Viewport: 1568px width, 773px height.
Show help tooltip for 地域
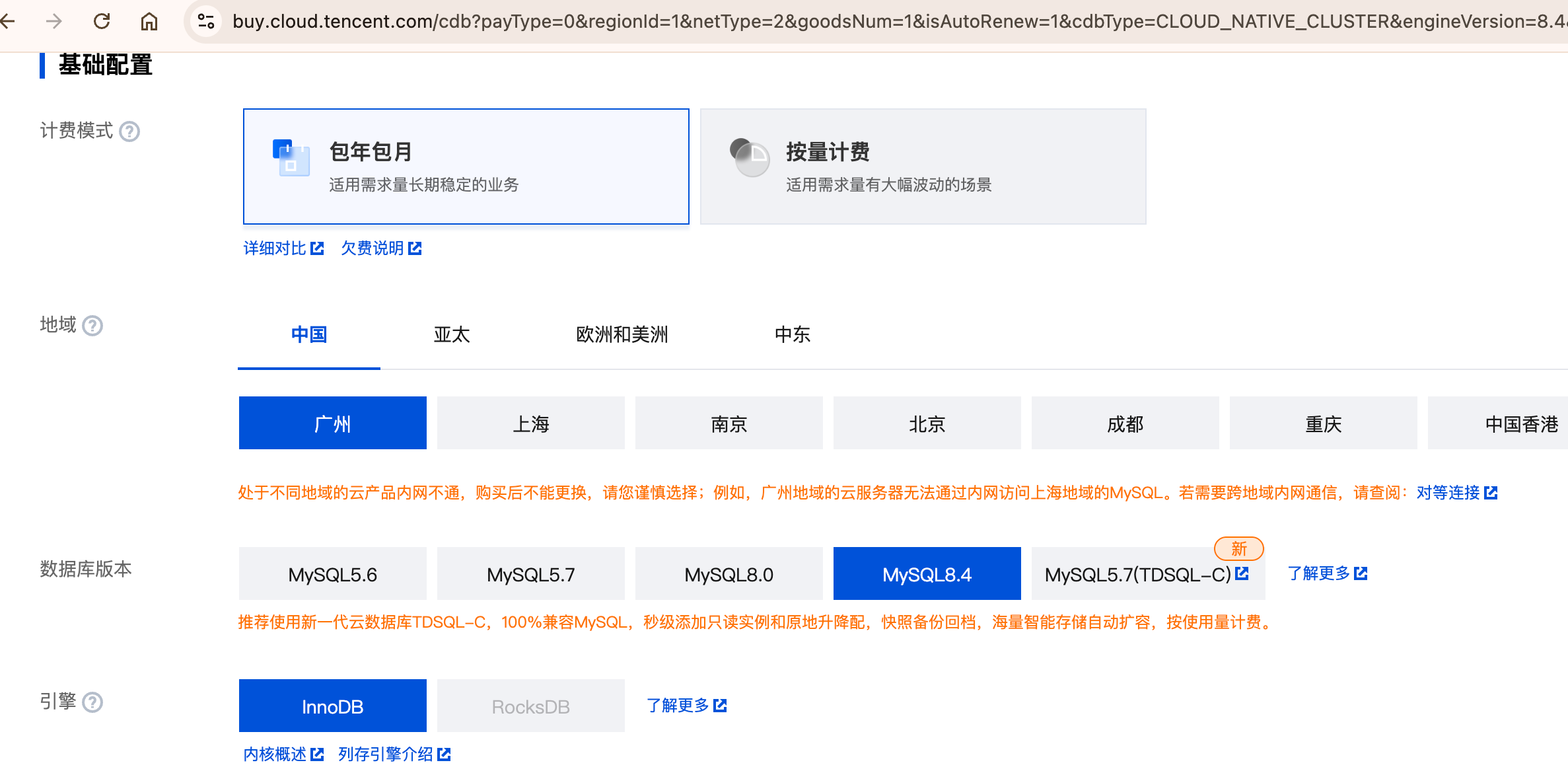pos(92,326)
